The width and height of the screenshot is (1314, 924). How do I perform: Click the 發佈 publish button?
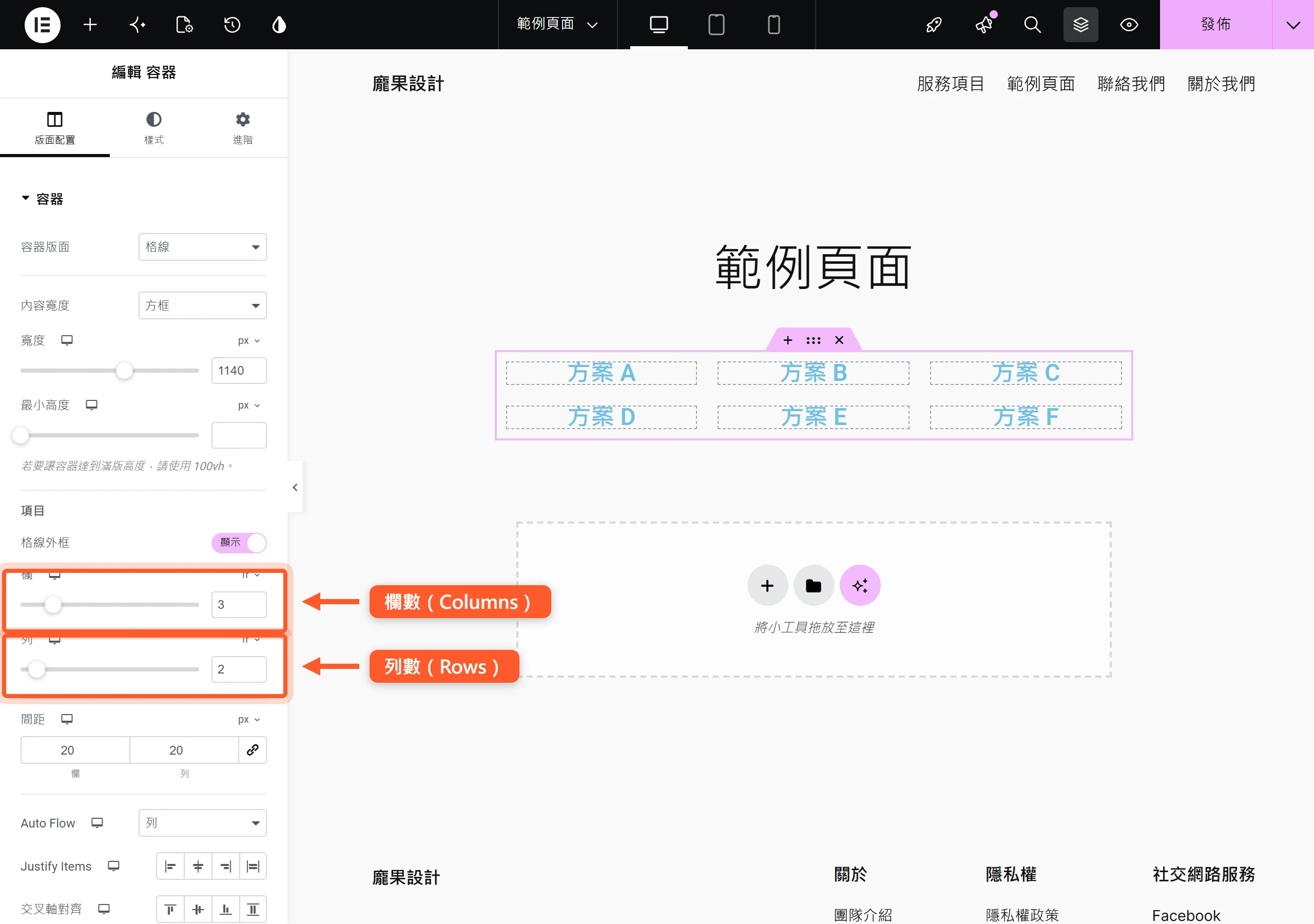(x=1215, y=25)
